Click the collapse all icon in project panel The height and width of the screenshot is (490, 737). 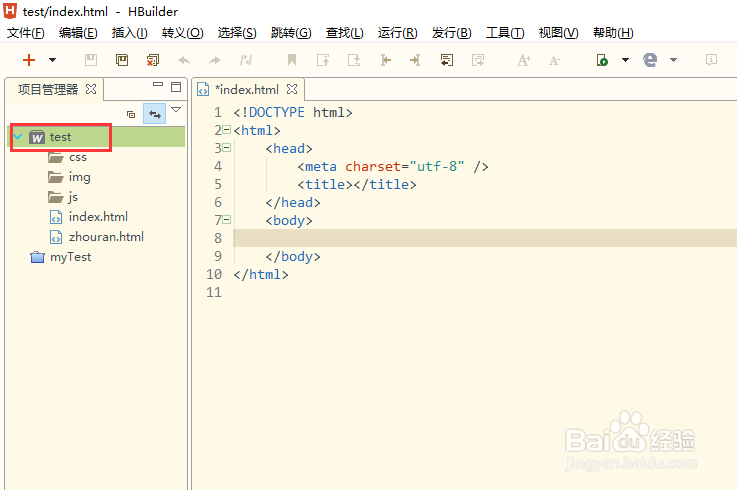click(x=131, y=114)
